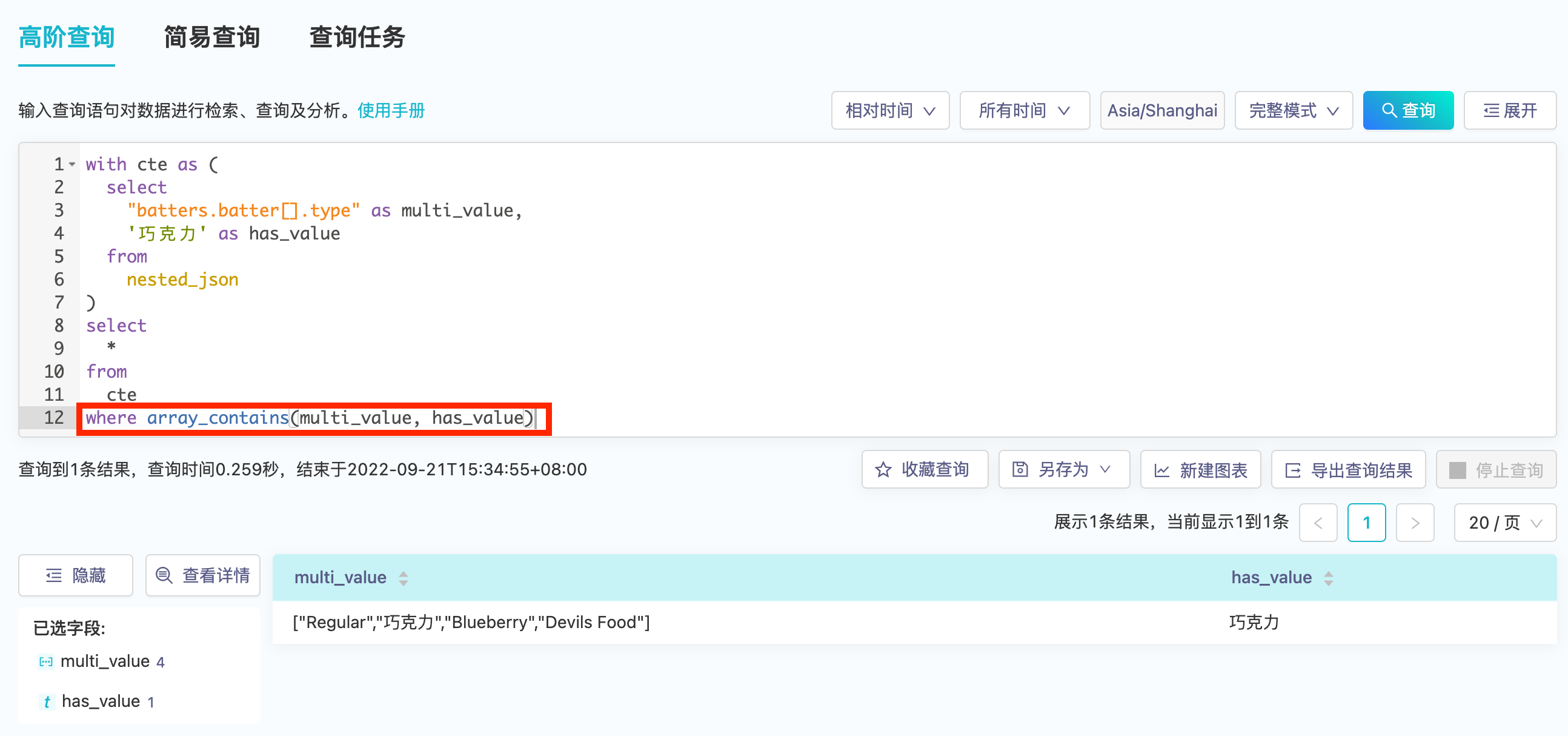Click the export icon on 导出查询结果
Viewport: 1568px width, 736px height.
pyautogui.click(x=1293, y=470)
